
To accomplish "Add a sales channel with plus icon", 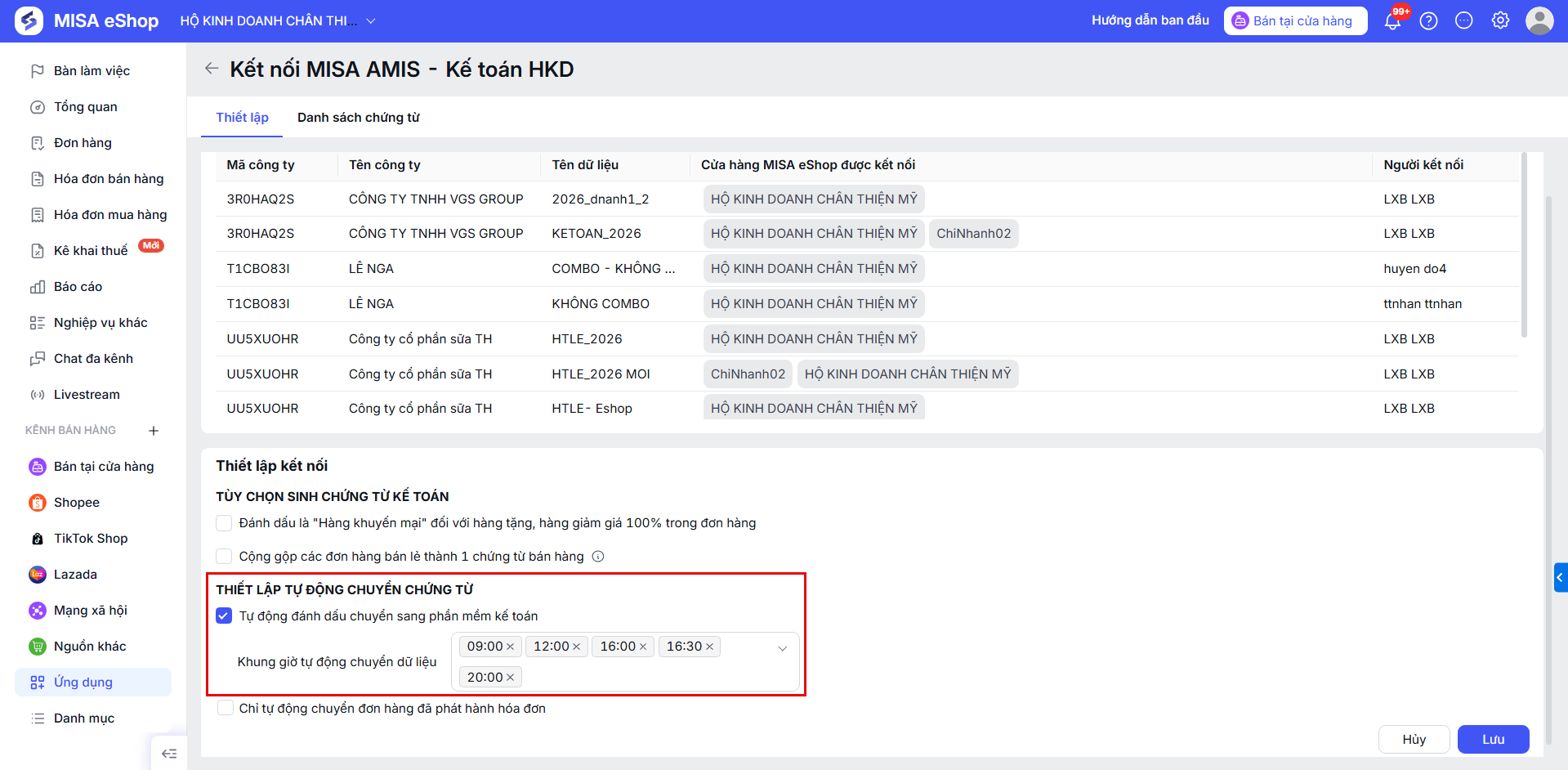I will click(154, 431).
